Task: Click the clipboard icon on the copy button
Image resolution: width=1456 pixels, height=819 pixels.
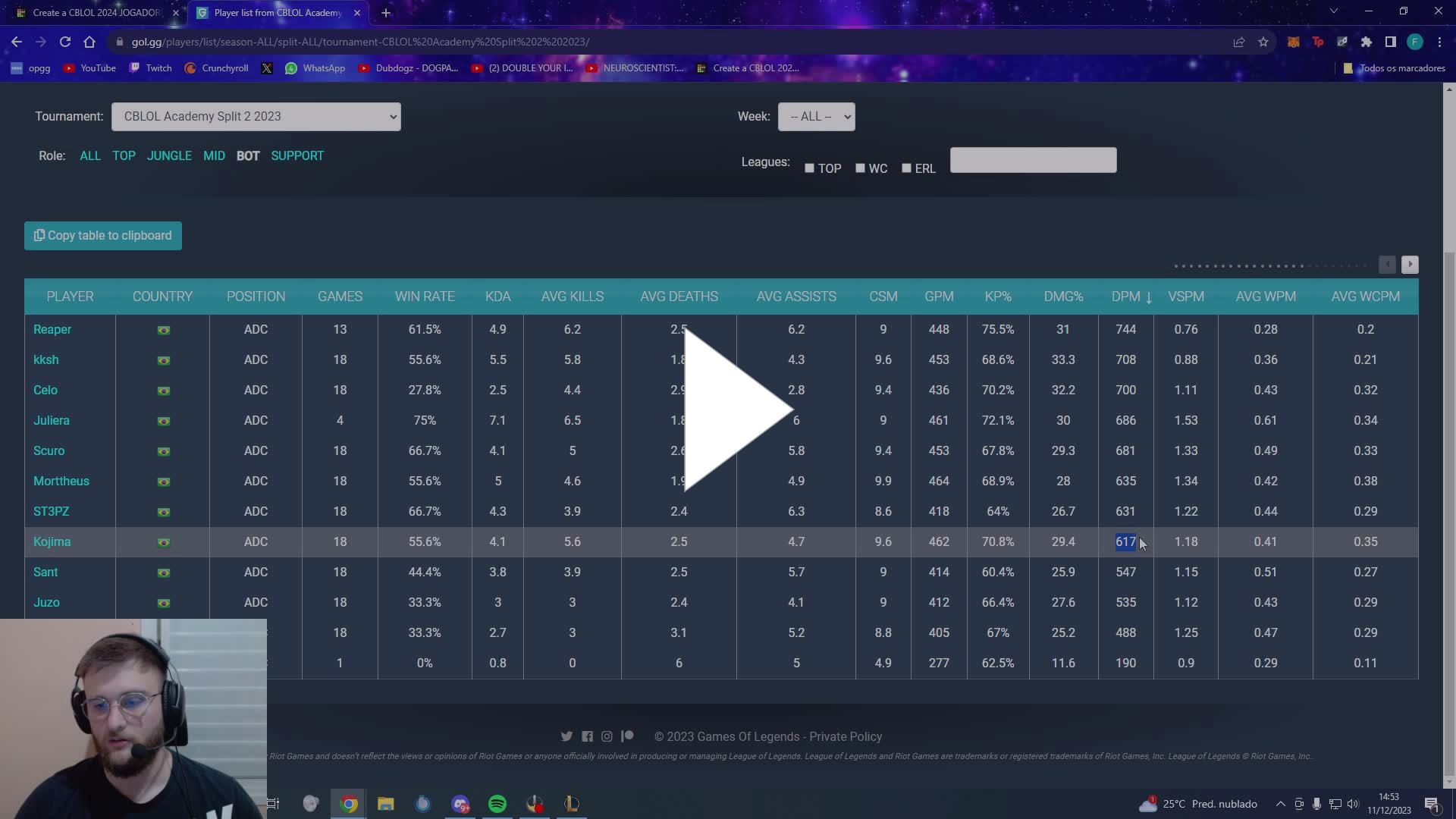Action: tap(39, 235)
